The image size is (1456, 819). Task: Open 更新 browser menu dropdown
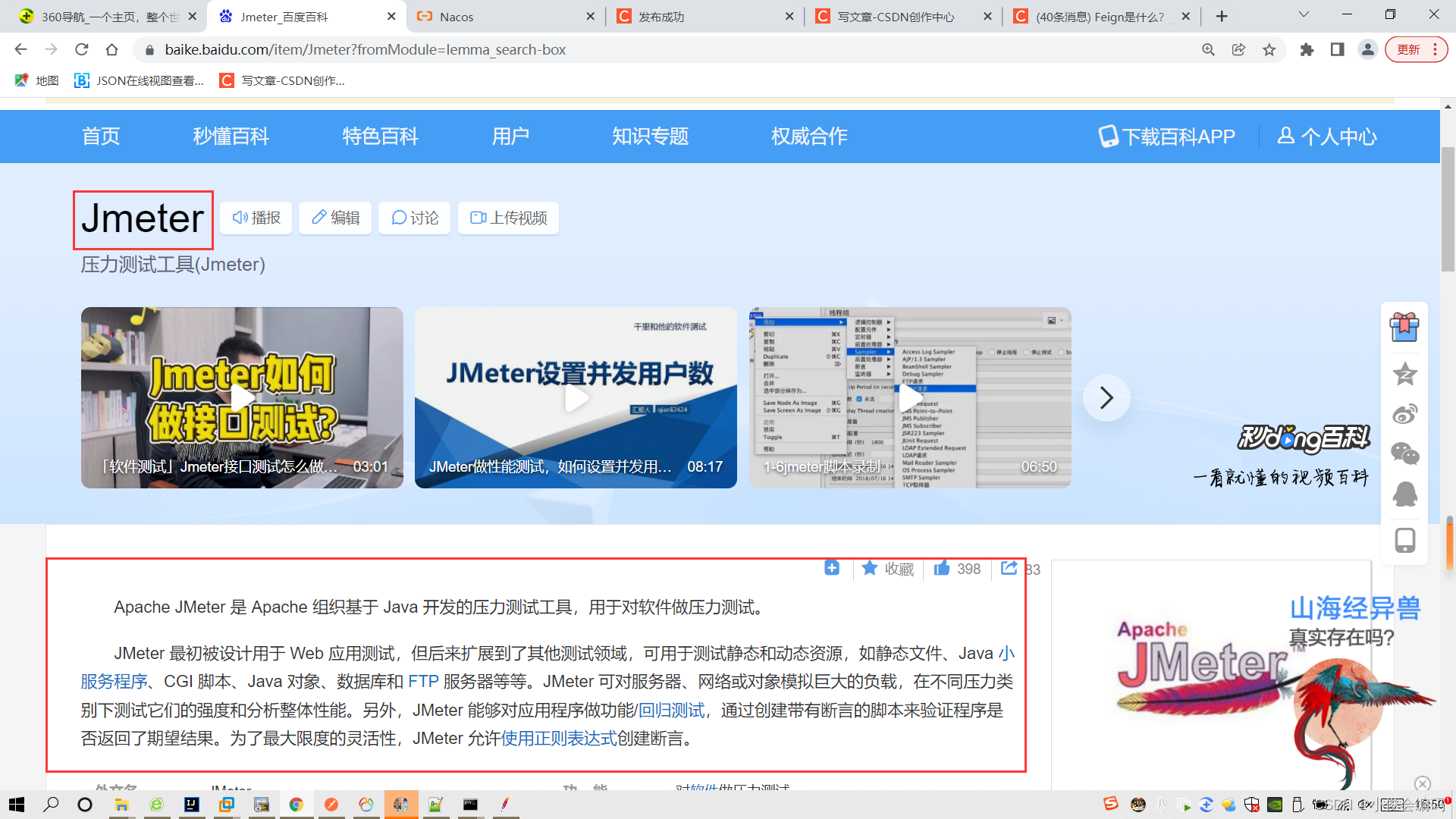[1416, 50]
